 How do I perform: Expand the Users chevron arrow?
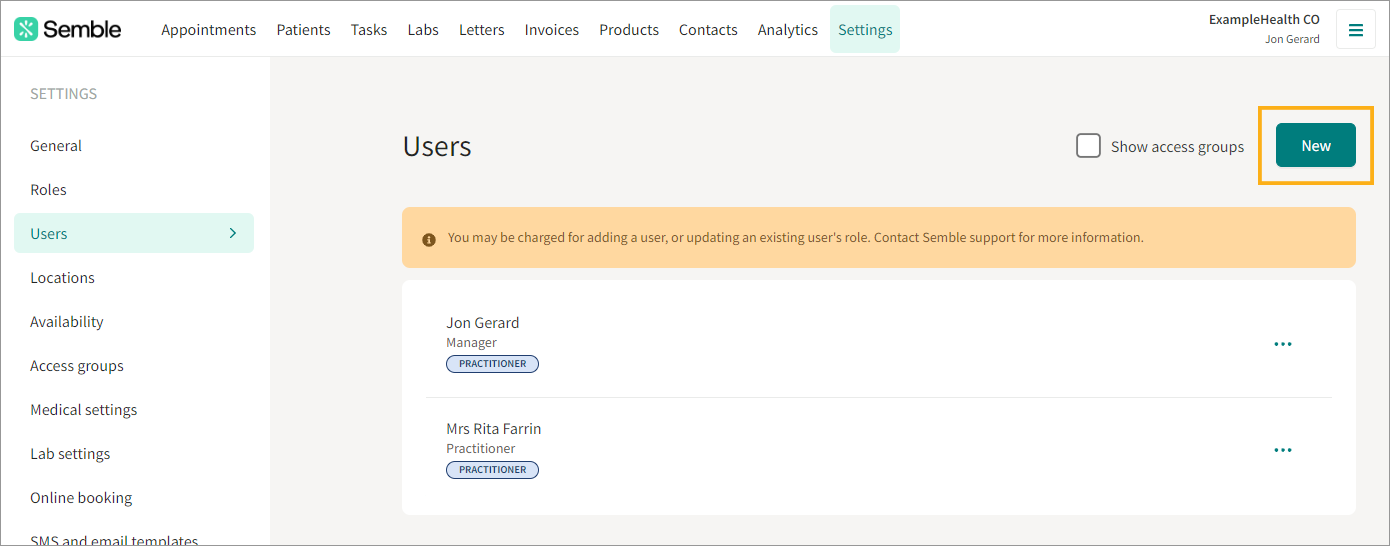233,233
